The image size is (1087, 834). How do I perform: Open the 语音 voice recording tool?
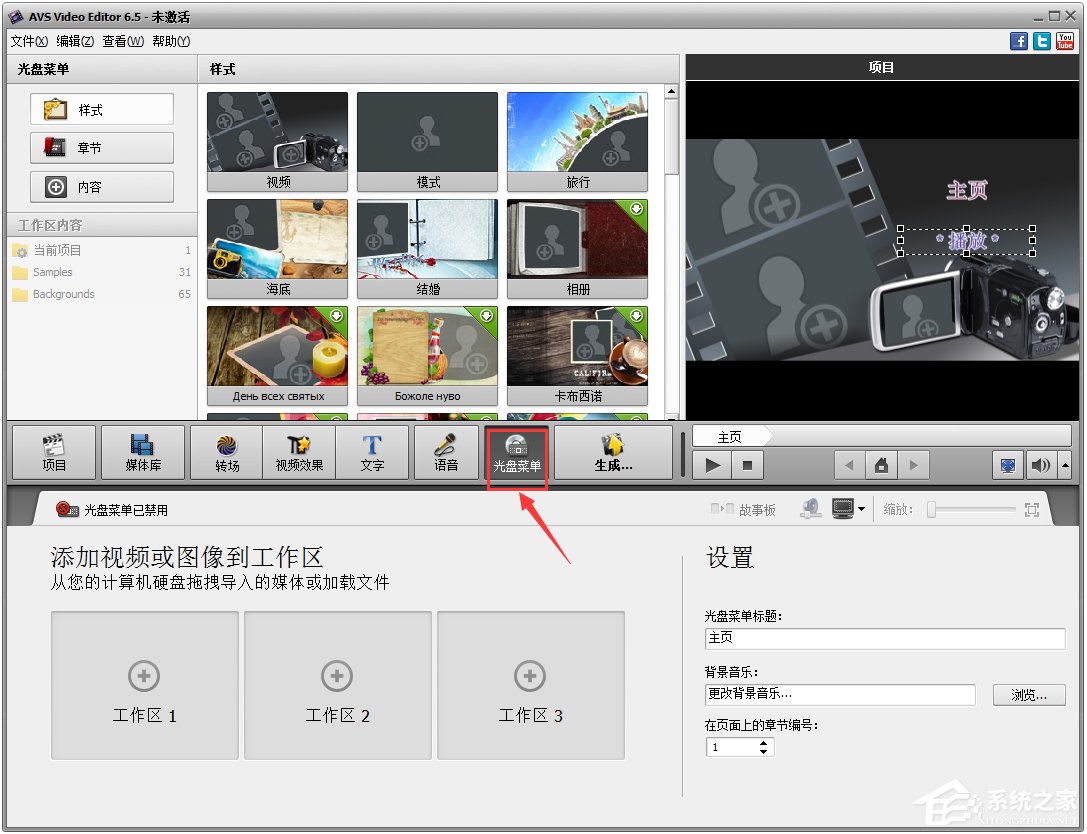(446, 452)
